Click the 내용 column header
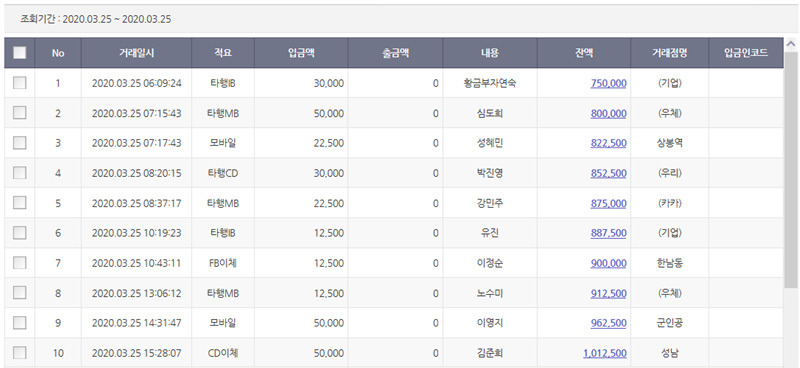 pyautogui.click(x=490, y=53)
